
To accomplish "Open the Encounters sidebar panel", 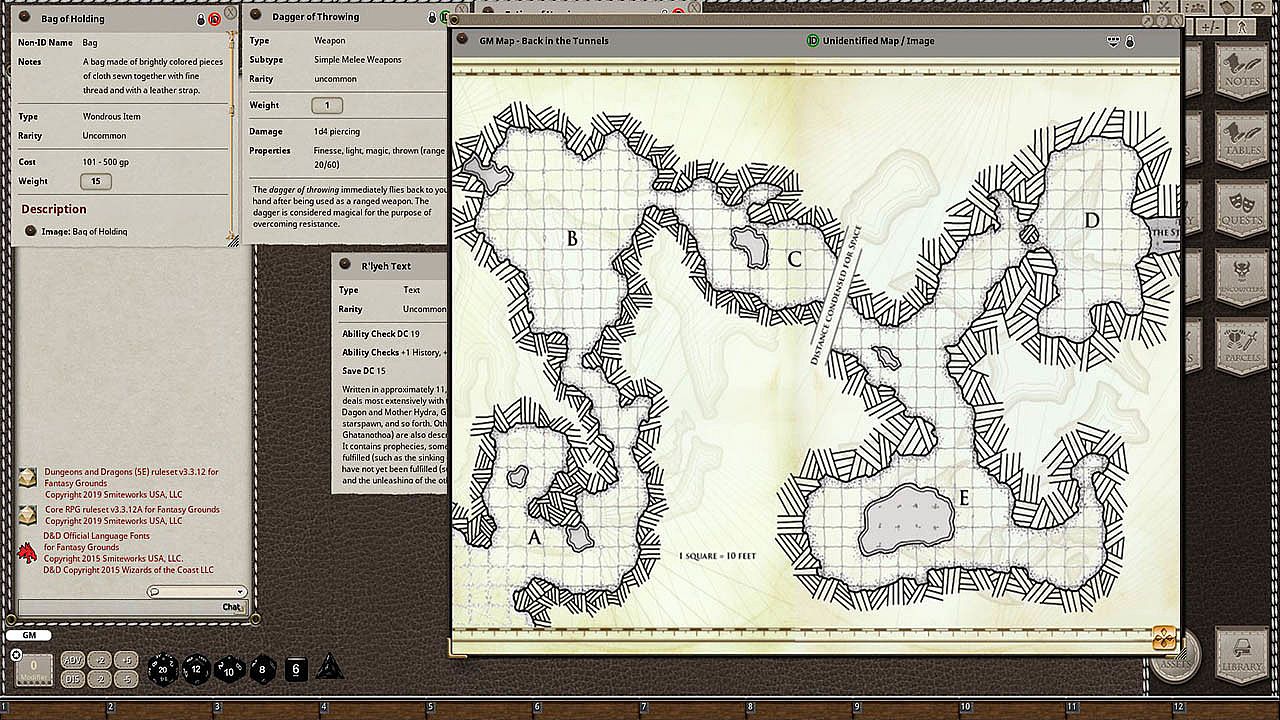I will click(1242, 278).
